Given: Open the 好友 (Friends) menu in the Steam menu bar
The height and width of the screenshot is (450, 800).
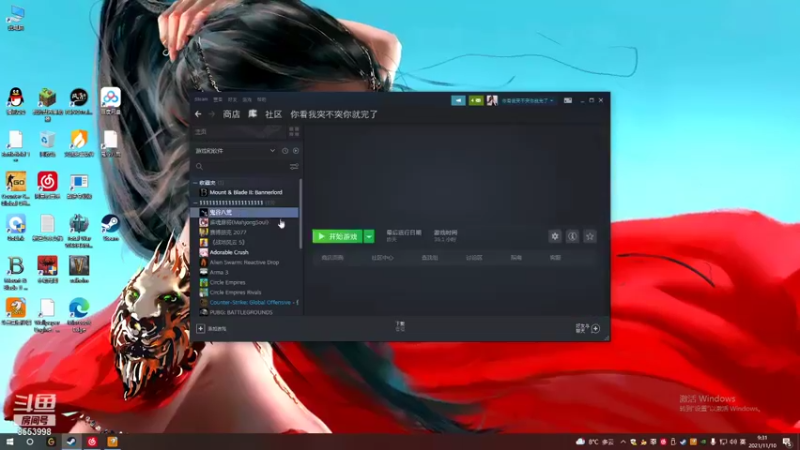Looking at the screenshot, I should (233, 99).
